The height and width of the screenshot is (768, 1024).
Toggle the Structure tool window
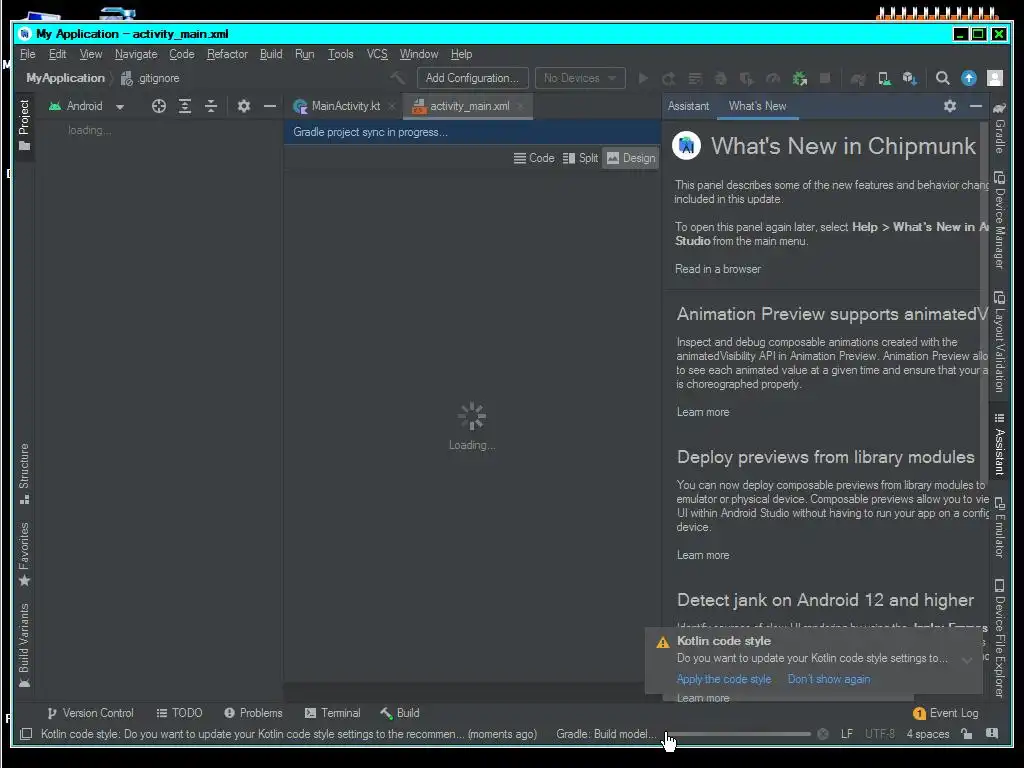tap(24, 473)
